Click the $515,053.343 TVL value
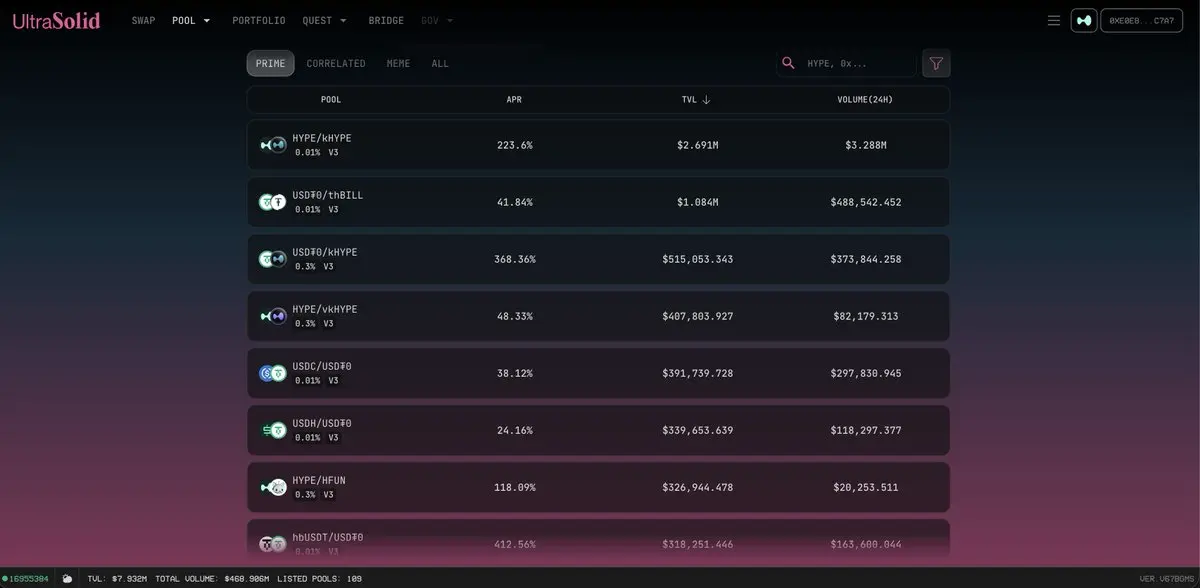Viewport: 1200px width, 588px height. (x=698, y=259)
